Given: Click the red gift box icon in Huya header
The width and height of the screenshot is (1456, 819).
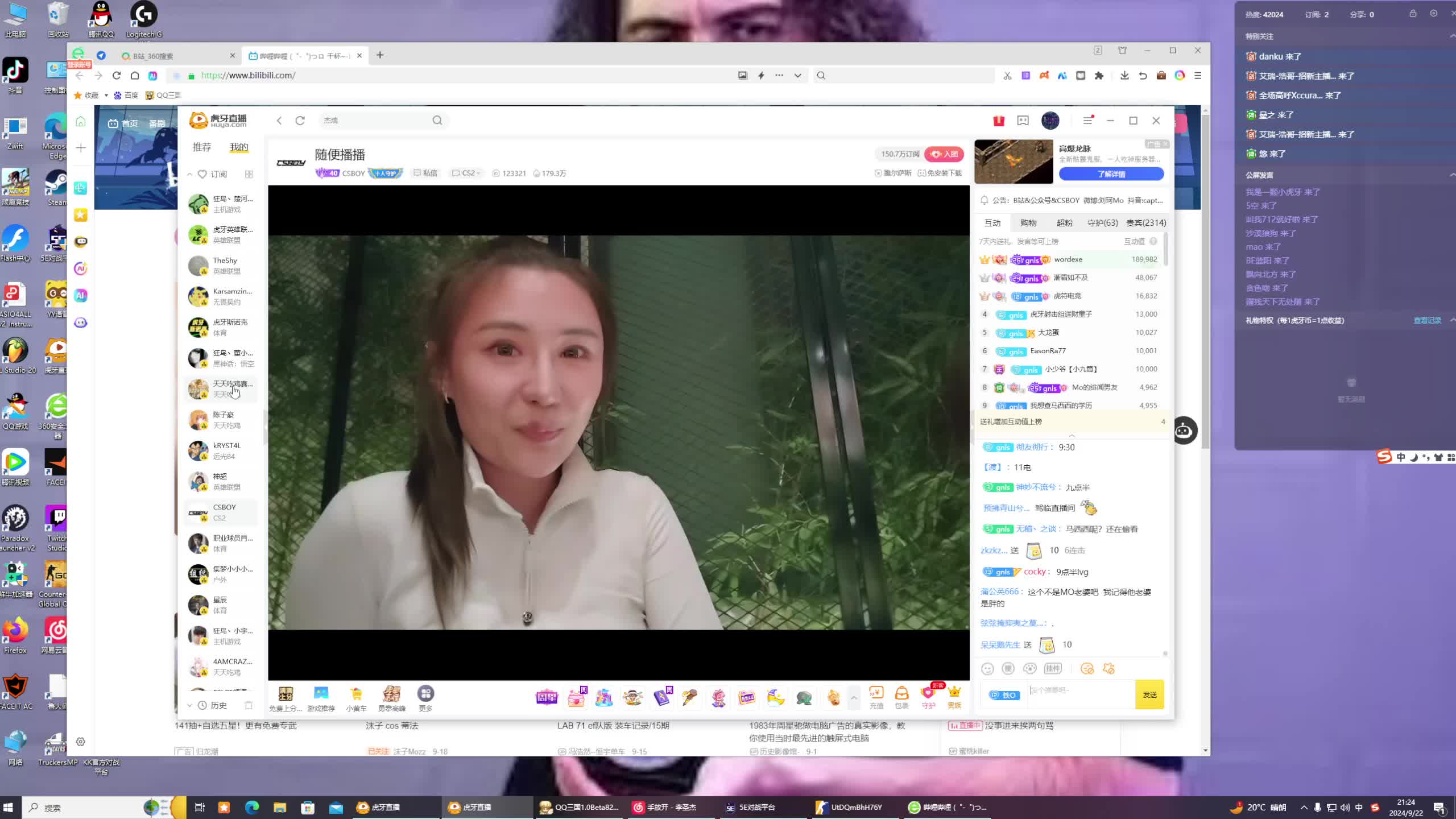Looking at the screenshot, I should (x=999, y=121).
